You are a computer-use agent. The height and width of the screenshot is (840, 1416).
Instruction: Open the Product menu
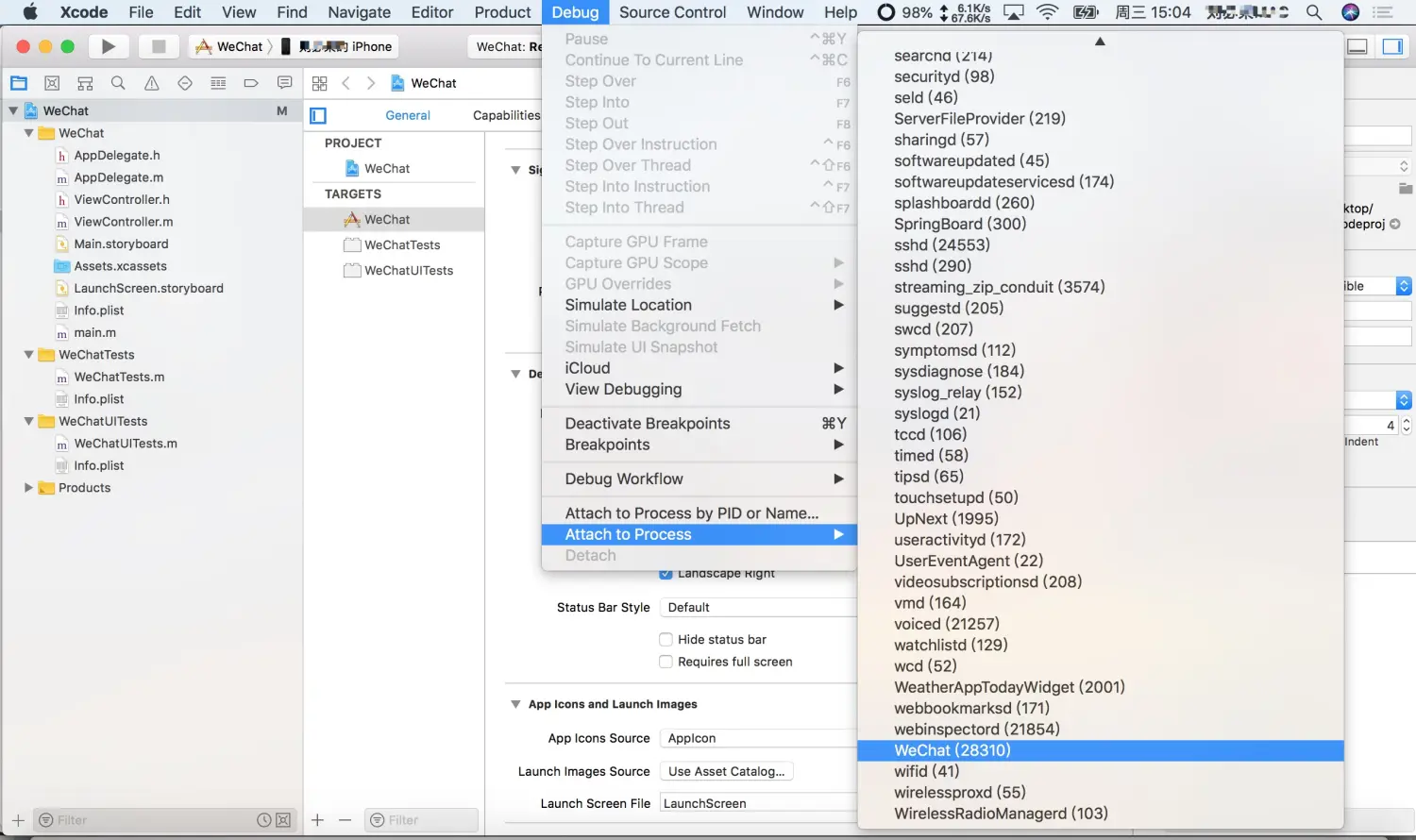(502, 12)
